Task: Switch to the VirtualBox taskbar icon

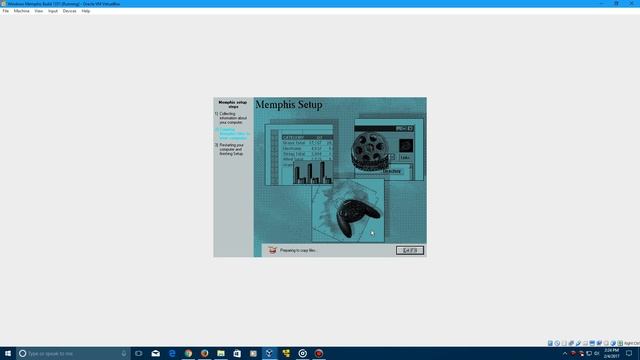Action: [269, 353]
